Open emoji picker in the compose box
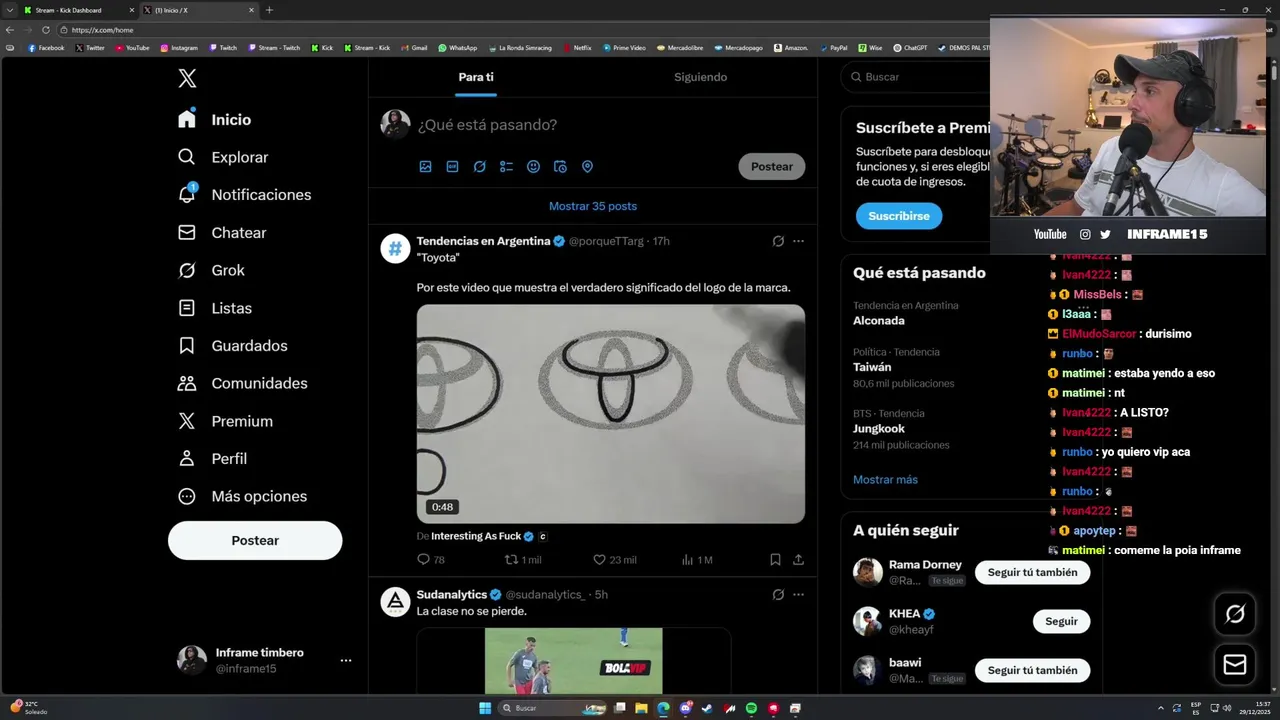Image resolution: width=1280 pixels, height=720 pixels. point(533,167)
